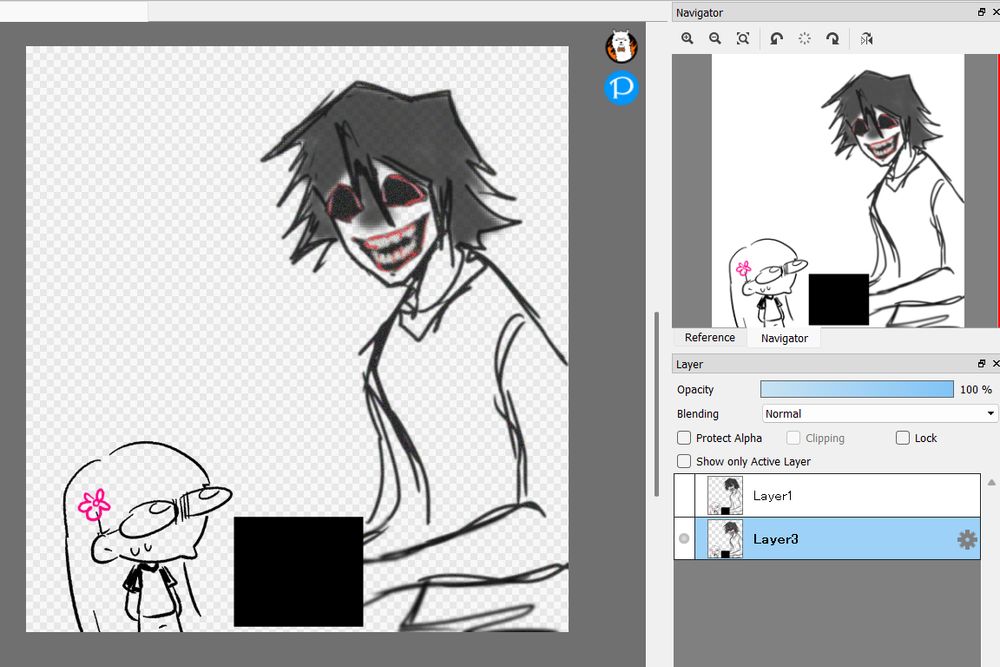
Task: Switch to the Navigator tab
Action: (x=784, y=338)
